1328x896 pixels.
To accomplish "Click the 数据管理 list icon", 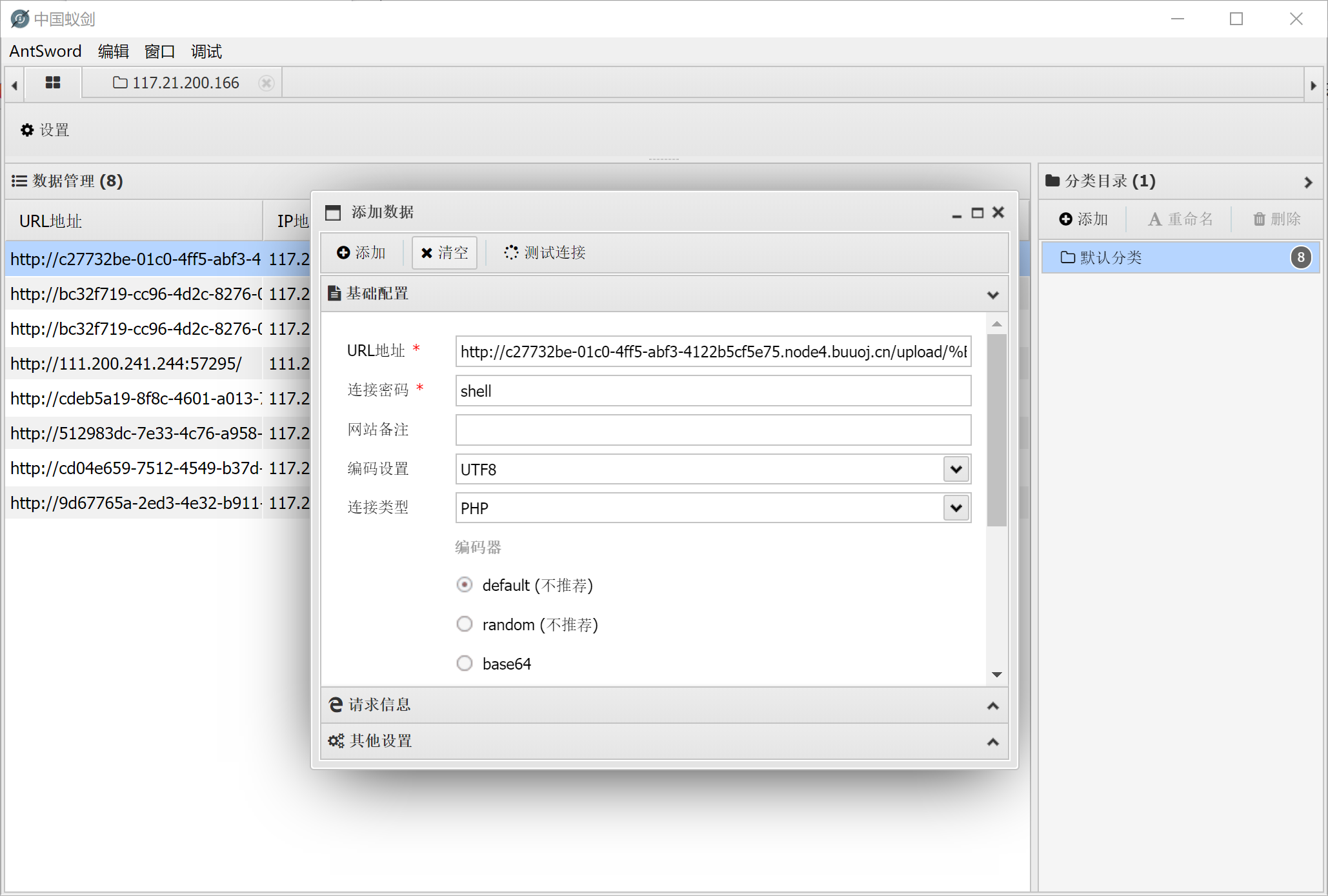I will tap(19, 181).
